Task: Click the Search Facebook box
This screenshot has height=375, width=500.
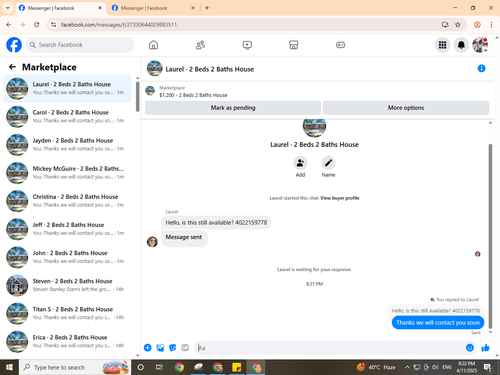Action: [80, 45]
